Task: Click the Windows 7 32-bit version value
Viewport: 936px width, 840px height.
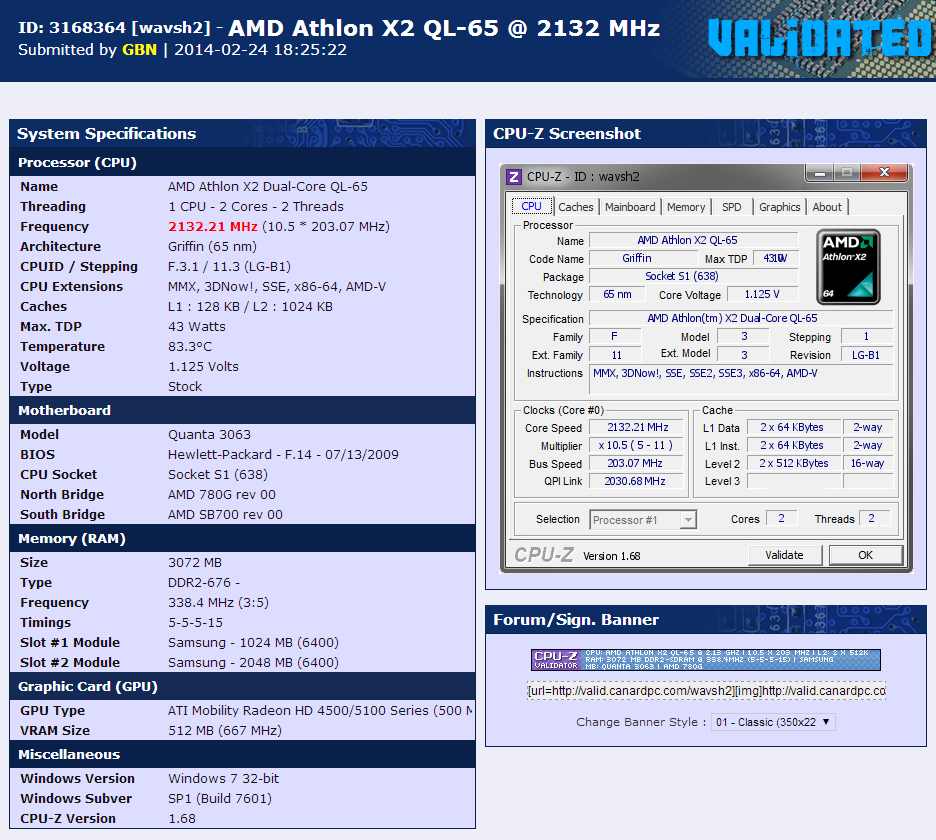Action: point(223,779)
